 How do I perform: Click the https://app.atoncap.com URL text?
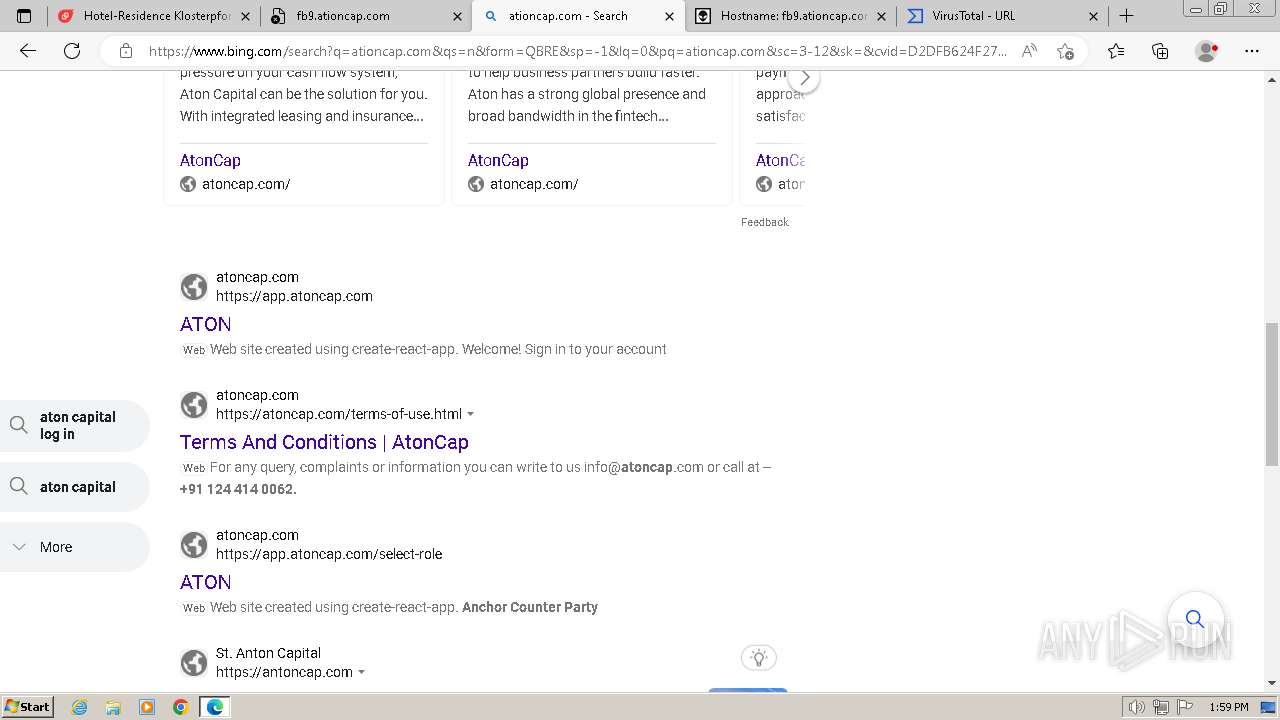[x=294, y=296]
